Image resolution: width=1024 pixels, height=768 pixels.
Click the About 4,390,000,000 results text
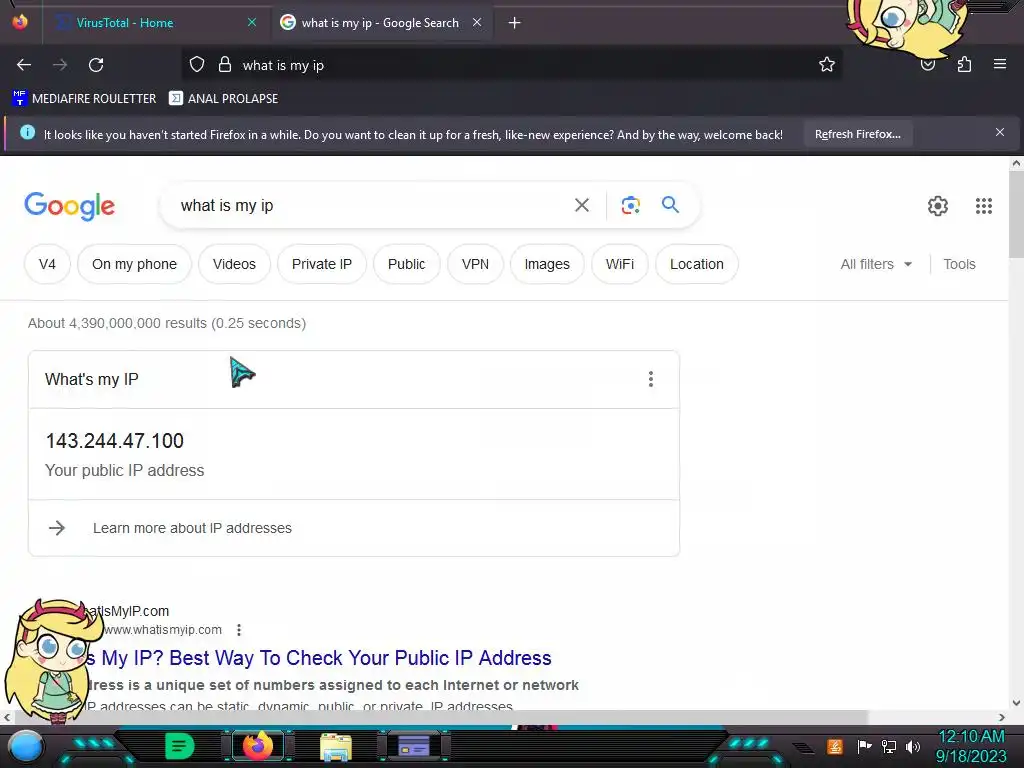[x=167, y=323]
